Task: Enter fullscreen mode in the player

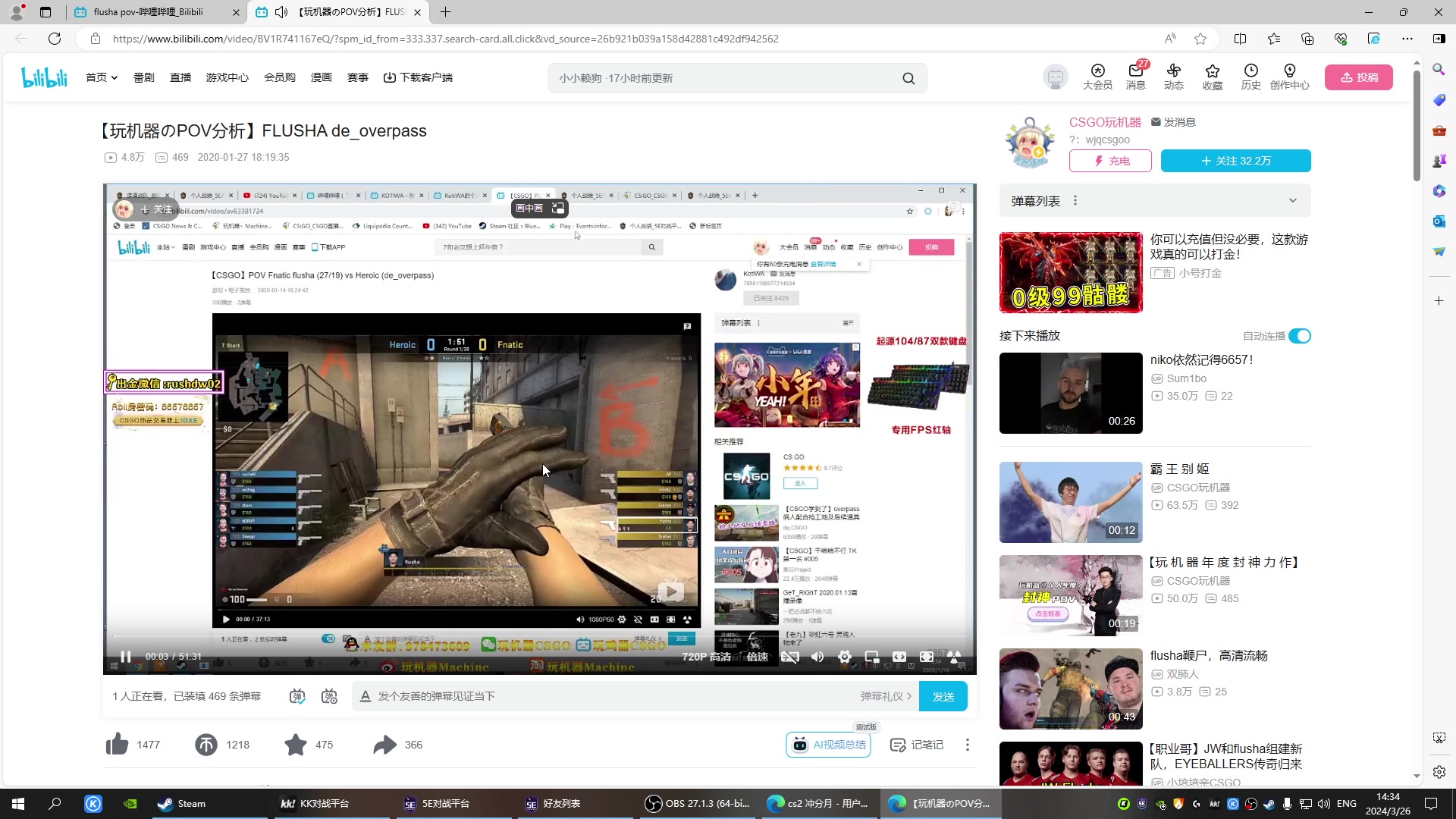Action: [954, 657]
